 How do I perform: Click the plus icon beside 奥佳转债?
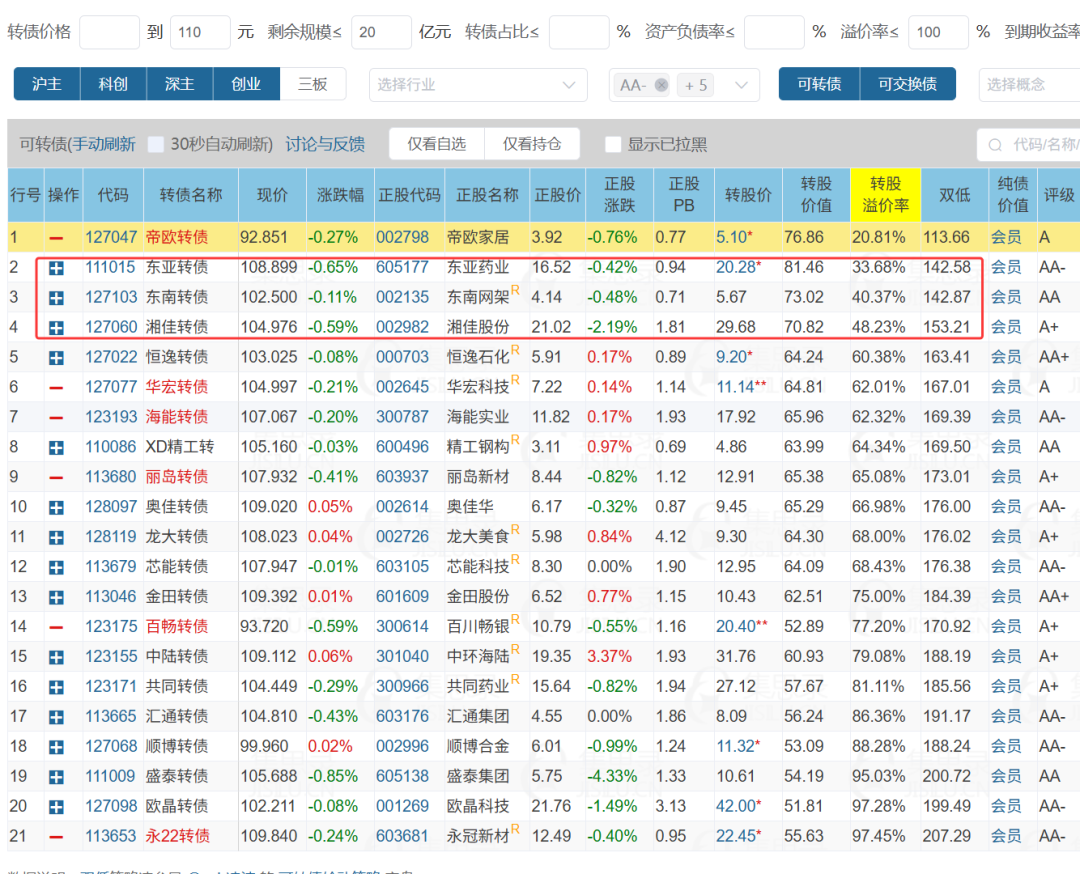click(x=56, y=508)
